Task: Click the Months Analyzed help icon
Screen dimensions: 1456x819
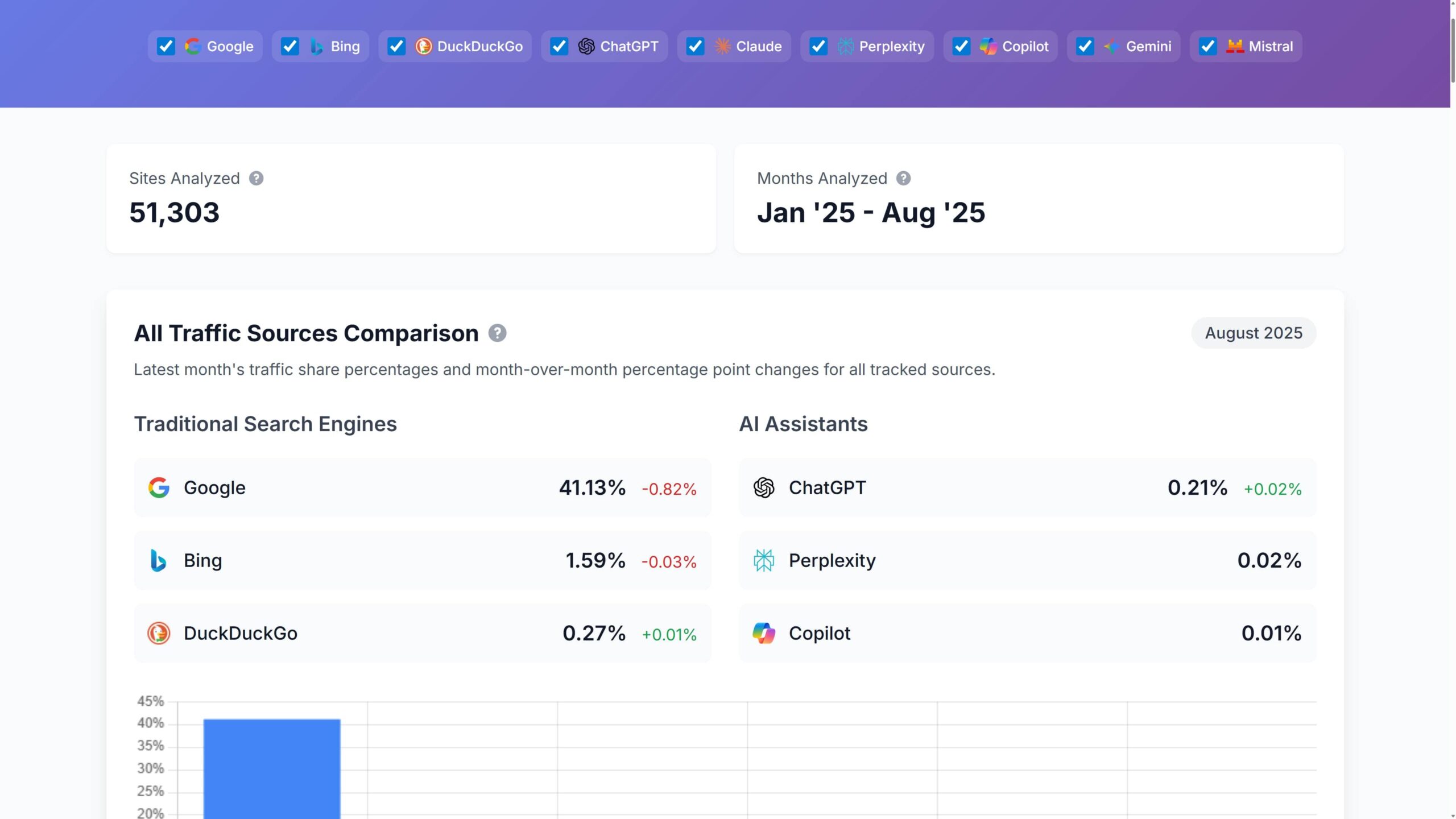Action: tap(903, 179)
